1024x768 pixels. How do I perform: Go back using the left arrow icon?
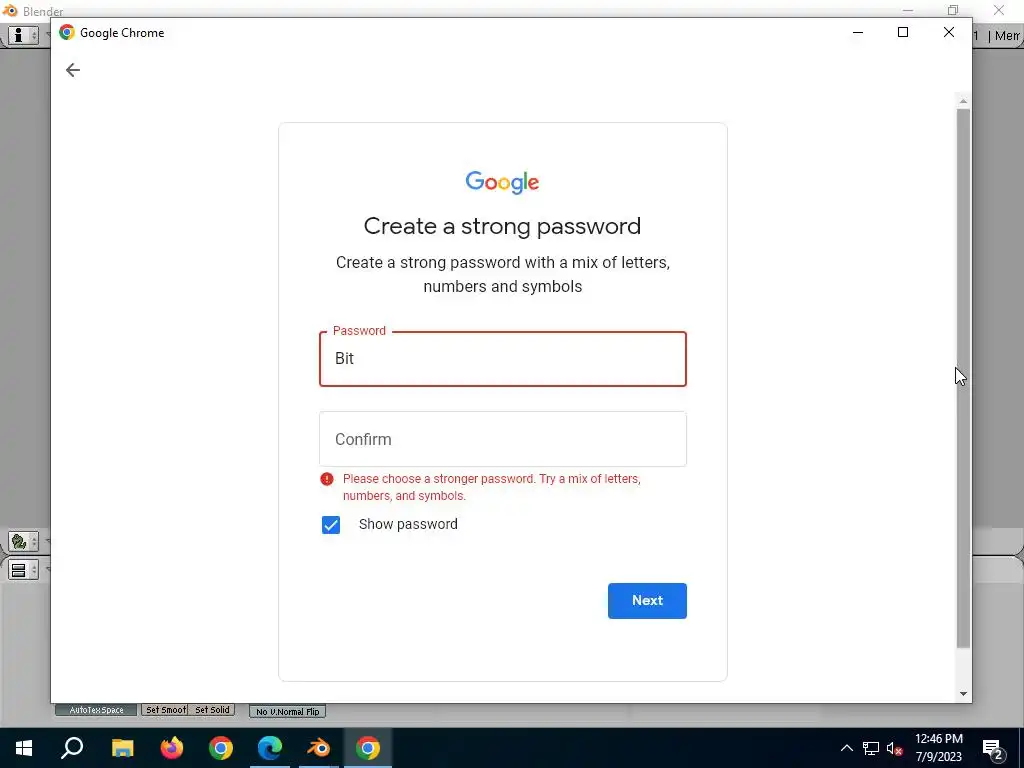pyautogui.click(x=72, y=70)
